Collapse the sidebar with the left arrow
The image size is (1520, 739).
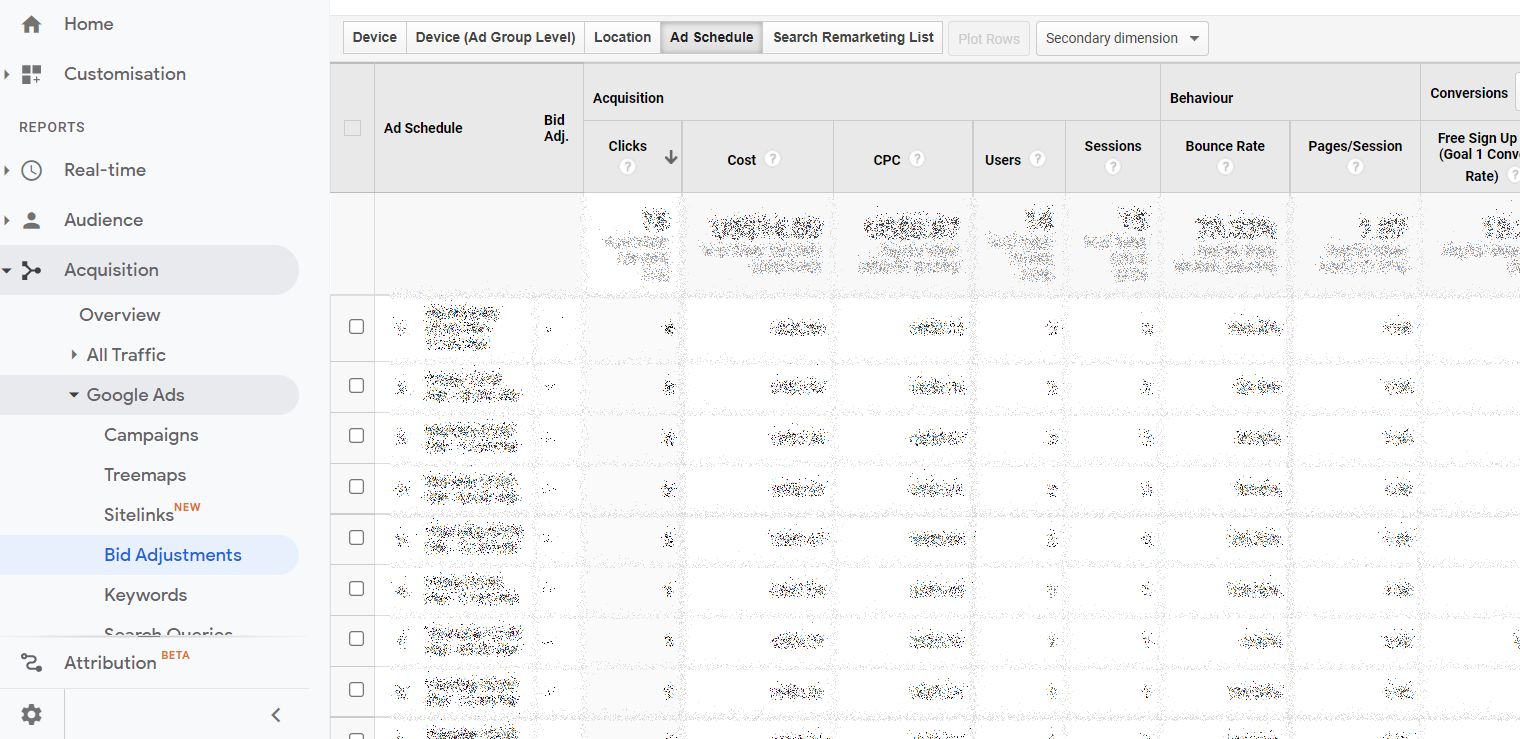tap(276, 714)
